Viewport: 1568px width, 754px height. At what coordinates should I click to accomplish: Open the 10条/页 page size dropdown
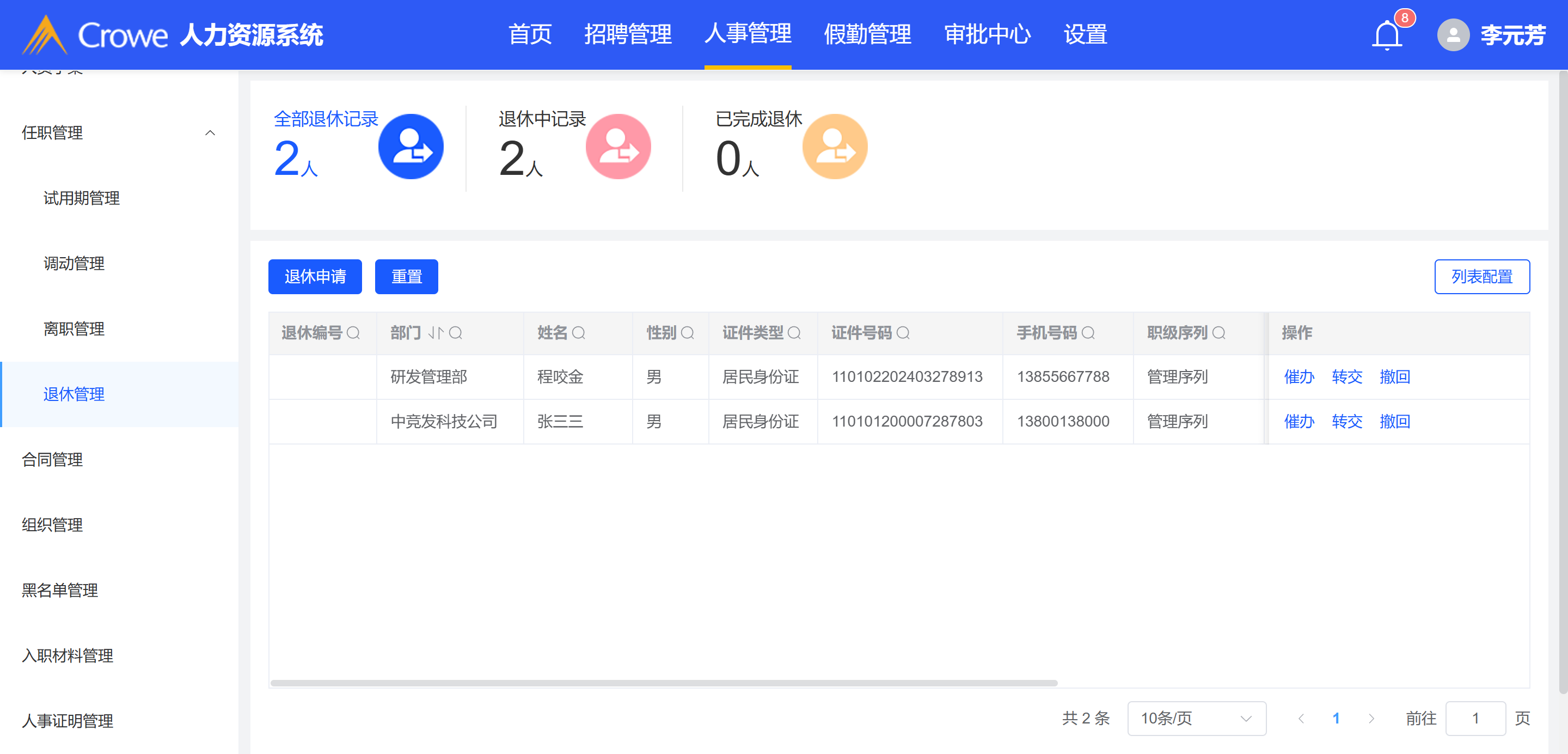(1196, 718)
